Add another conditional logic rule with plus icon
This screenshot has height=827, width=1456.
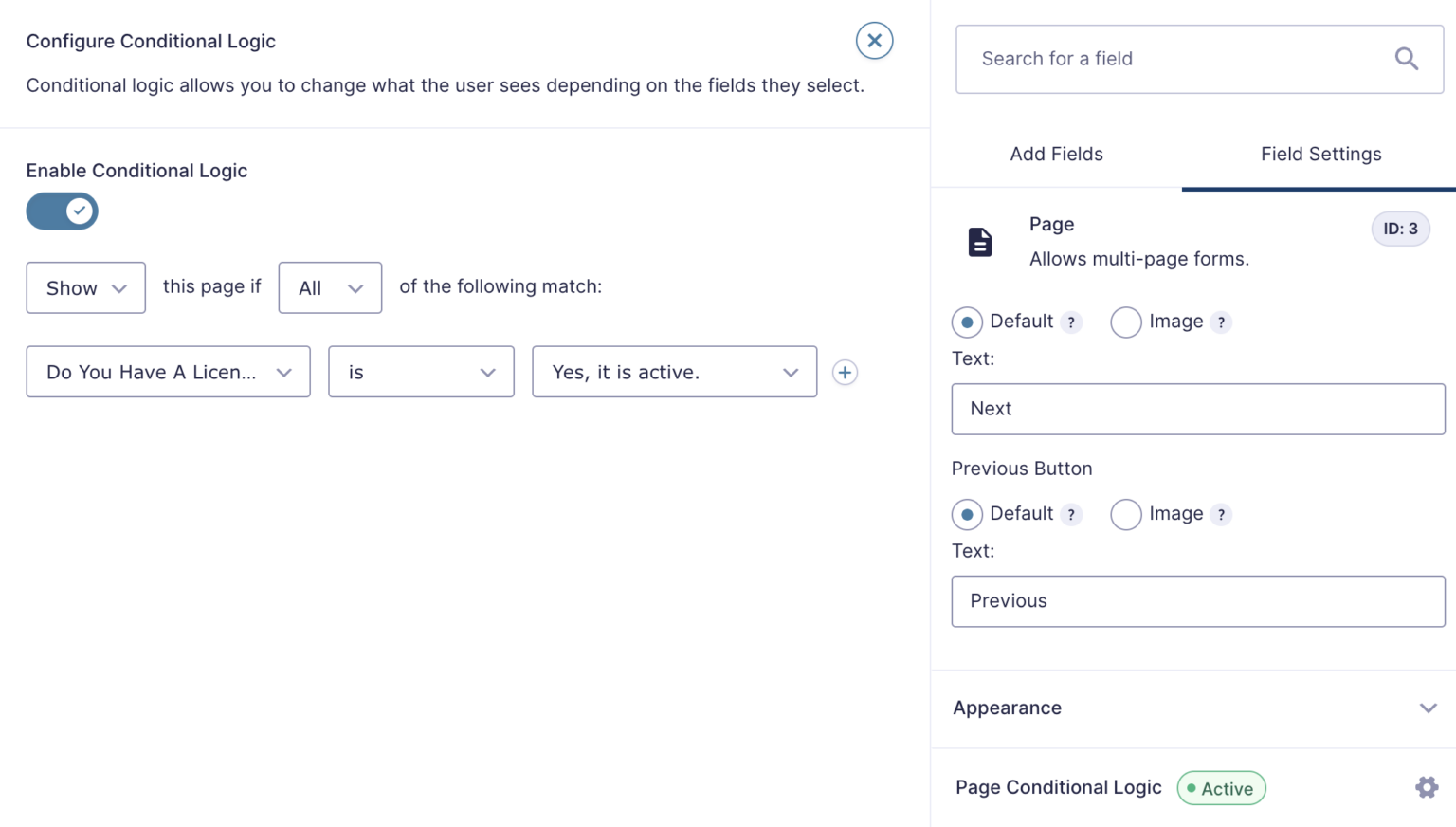(x=844, y=372)
